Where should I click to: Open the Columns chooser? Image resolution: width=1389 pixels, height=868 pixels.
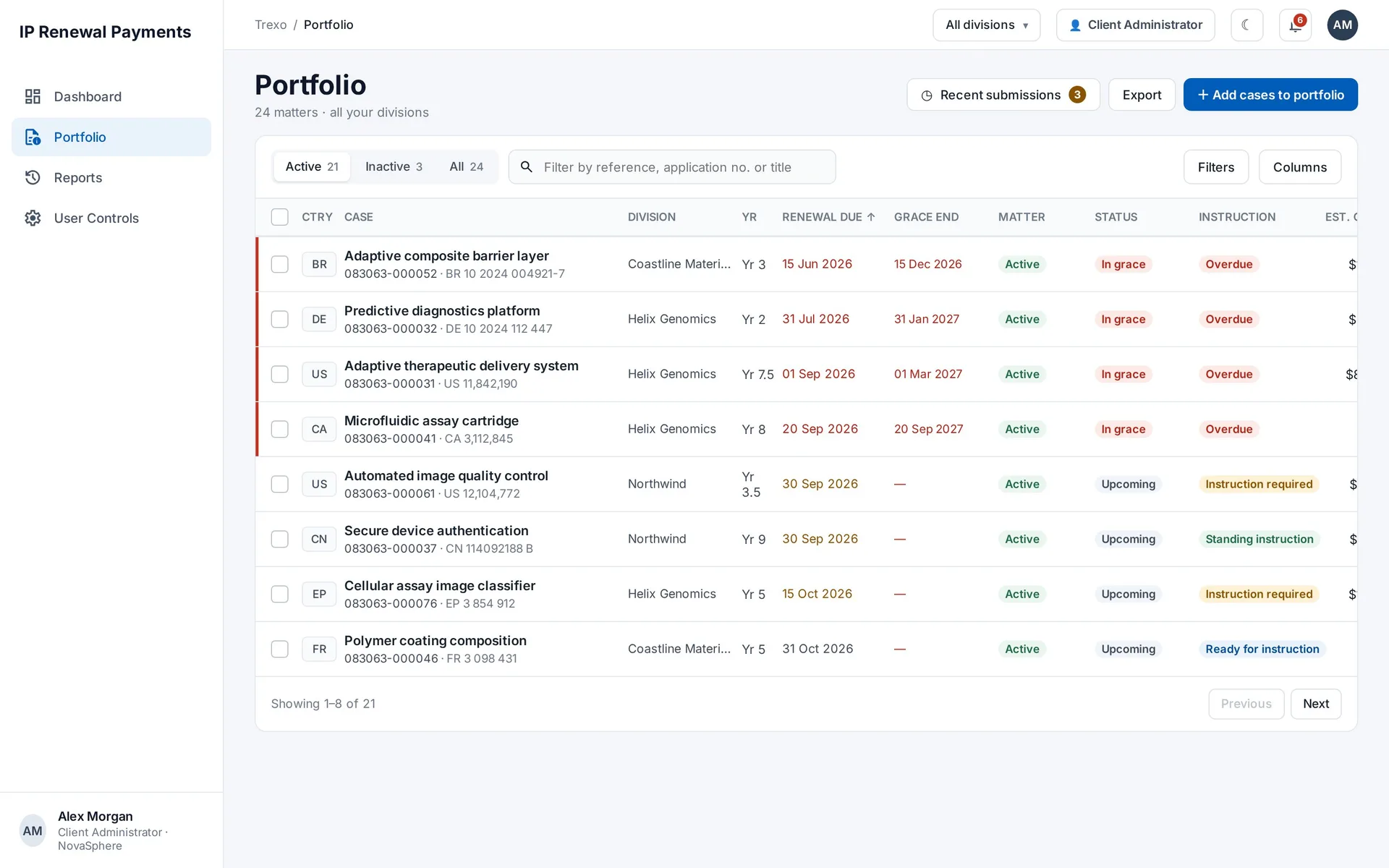(1299, 167)
